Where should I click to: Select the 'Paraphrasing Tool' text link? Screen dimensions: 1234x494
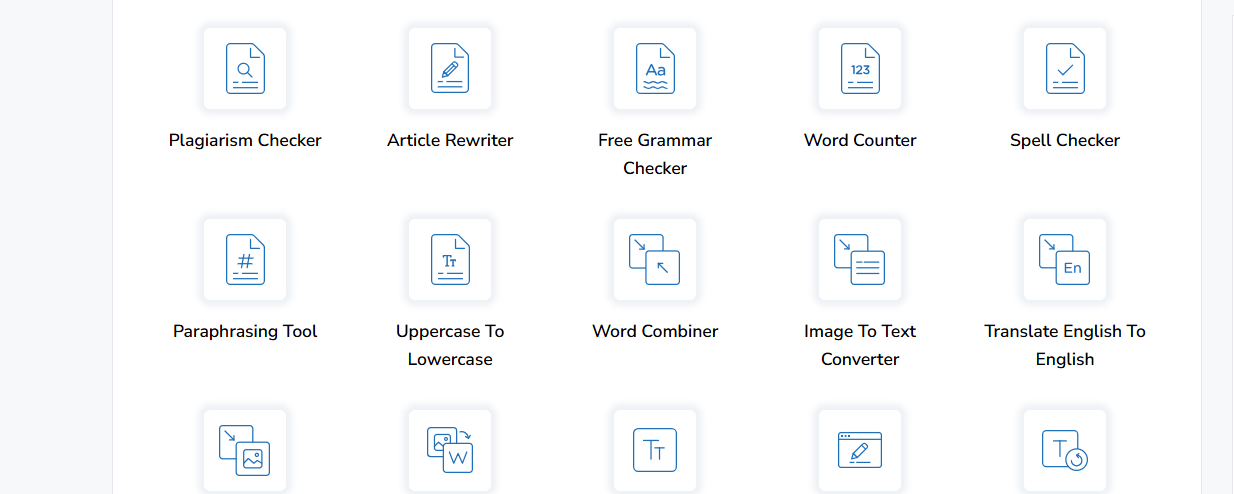[x=245, y=332]
